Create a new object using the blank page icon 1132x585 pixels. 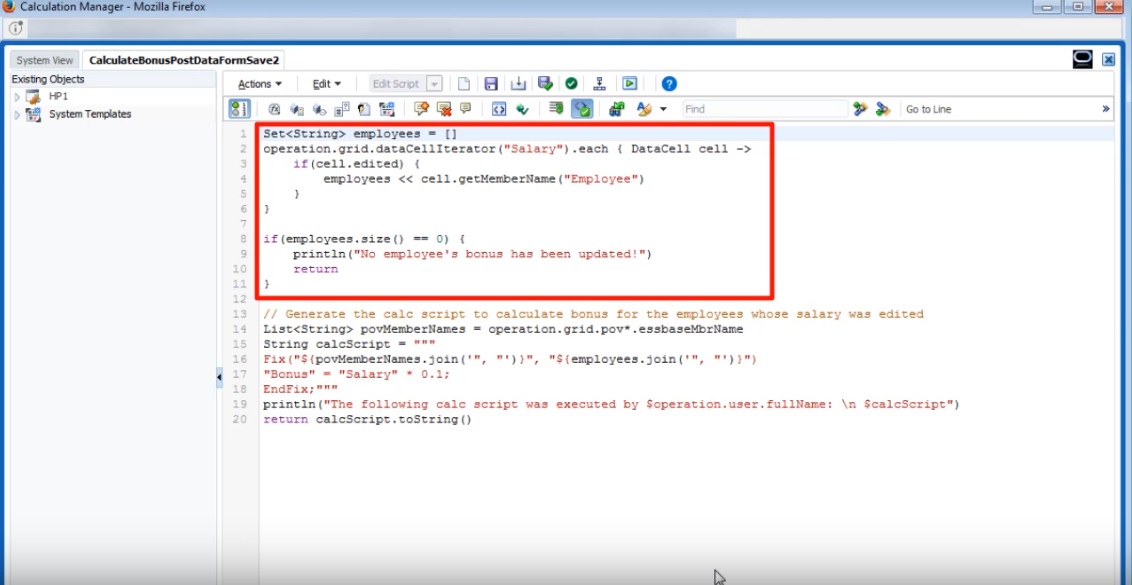(x=465, y=83)
